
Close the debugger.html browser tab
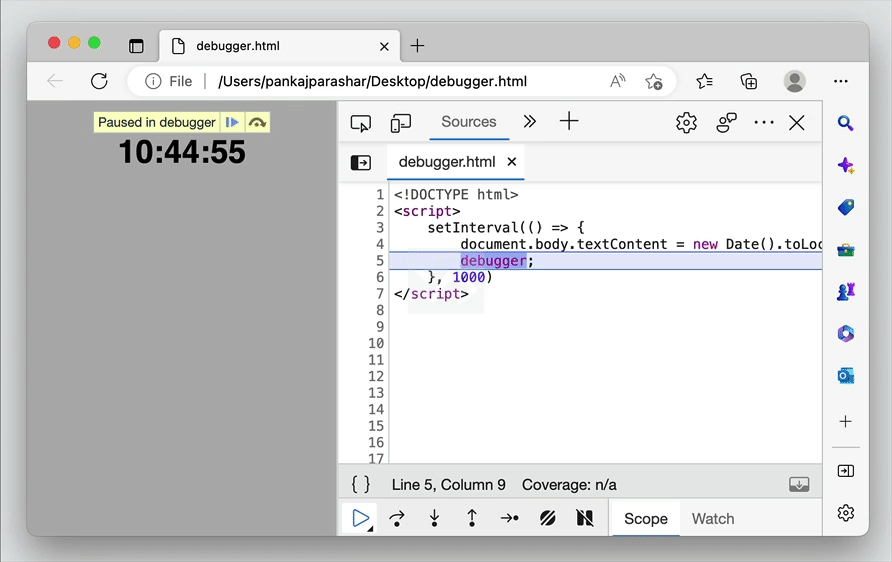click(385, 46)
